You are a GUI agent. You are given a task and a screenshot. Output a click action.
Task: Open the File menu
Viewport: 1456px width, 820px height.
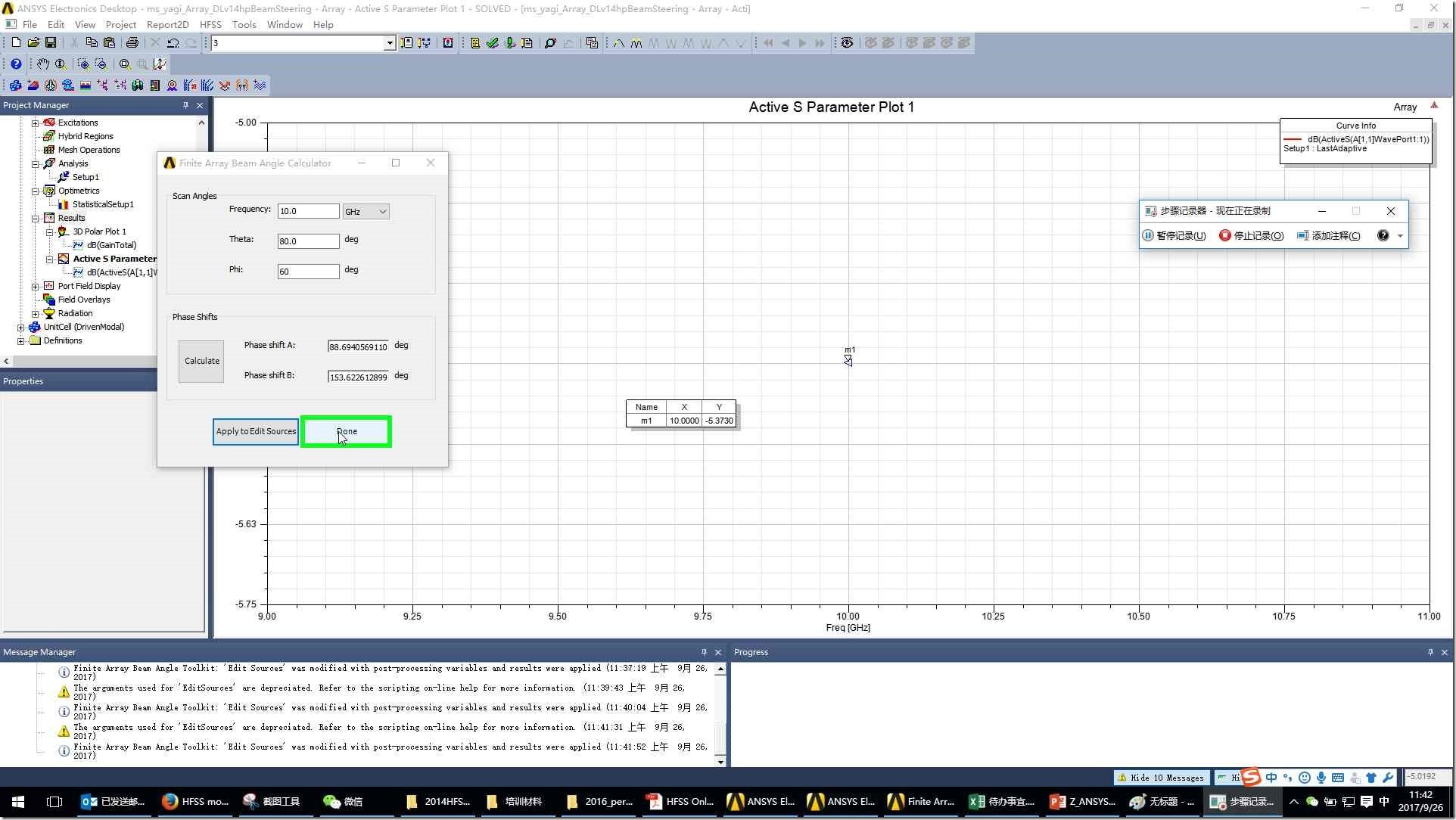click(x=30, y=24)
